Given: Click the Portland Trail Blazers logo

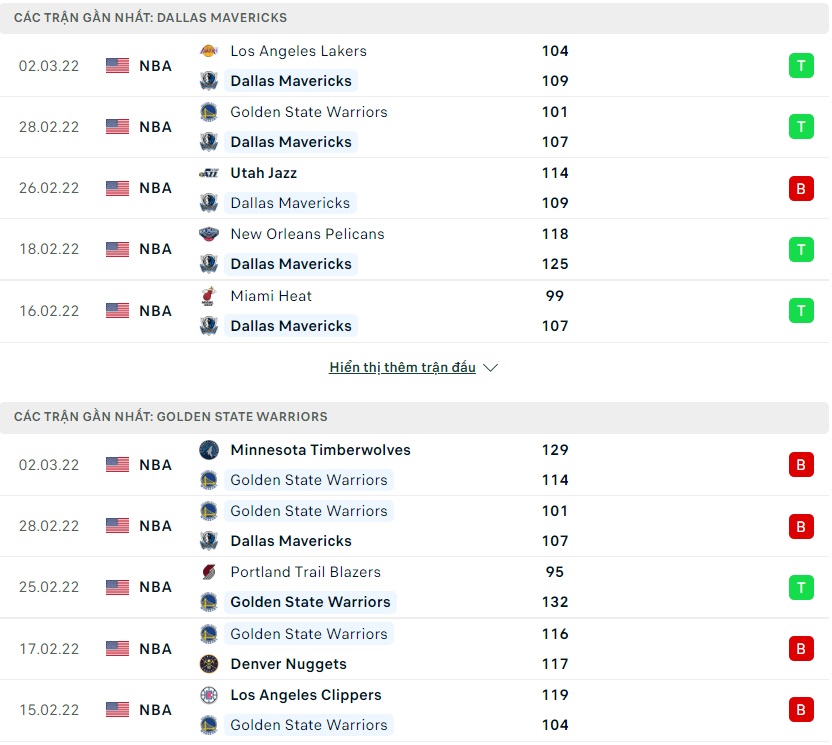Looking at the screenshot, I should tap(208, 572).
